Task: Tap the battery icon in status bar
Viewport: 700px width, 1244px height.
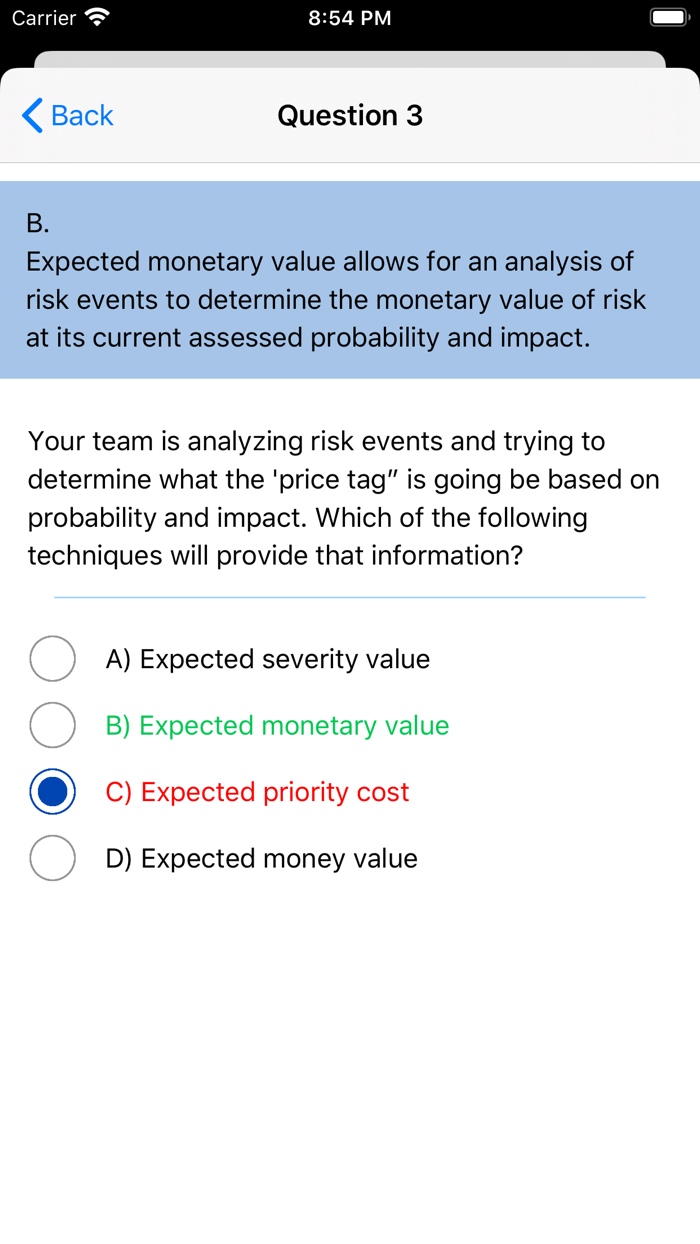Action: click(668, 18)
